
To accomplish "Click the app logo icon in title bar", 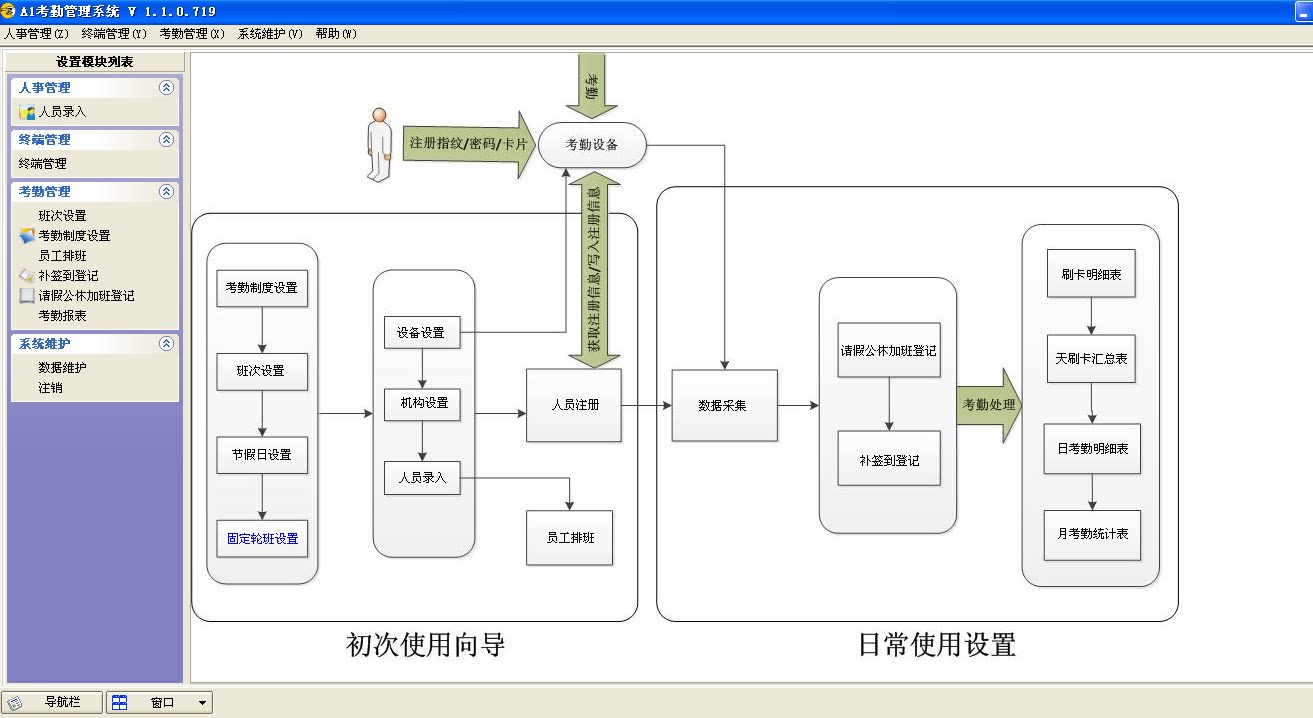I will [8, 11].
